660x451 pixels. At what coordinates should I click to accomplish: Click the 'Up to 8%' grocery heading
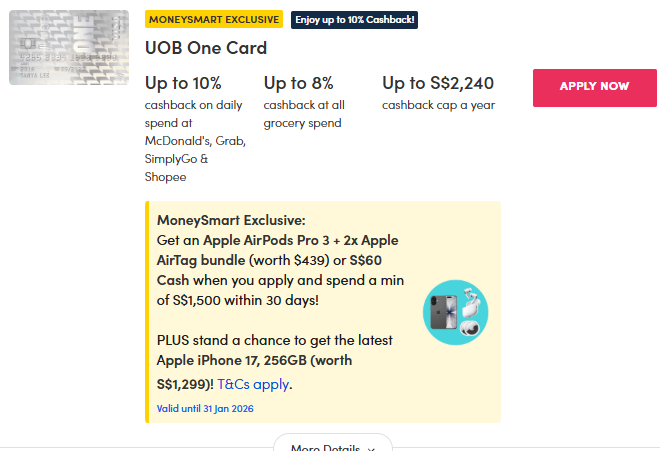pyautogui.click(x=299, y=83)
